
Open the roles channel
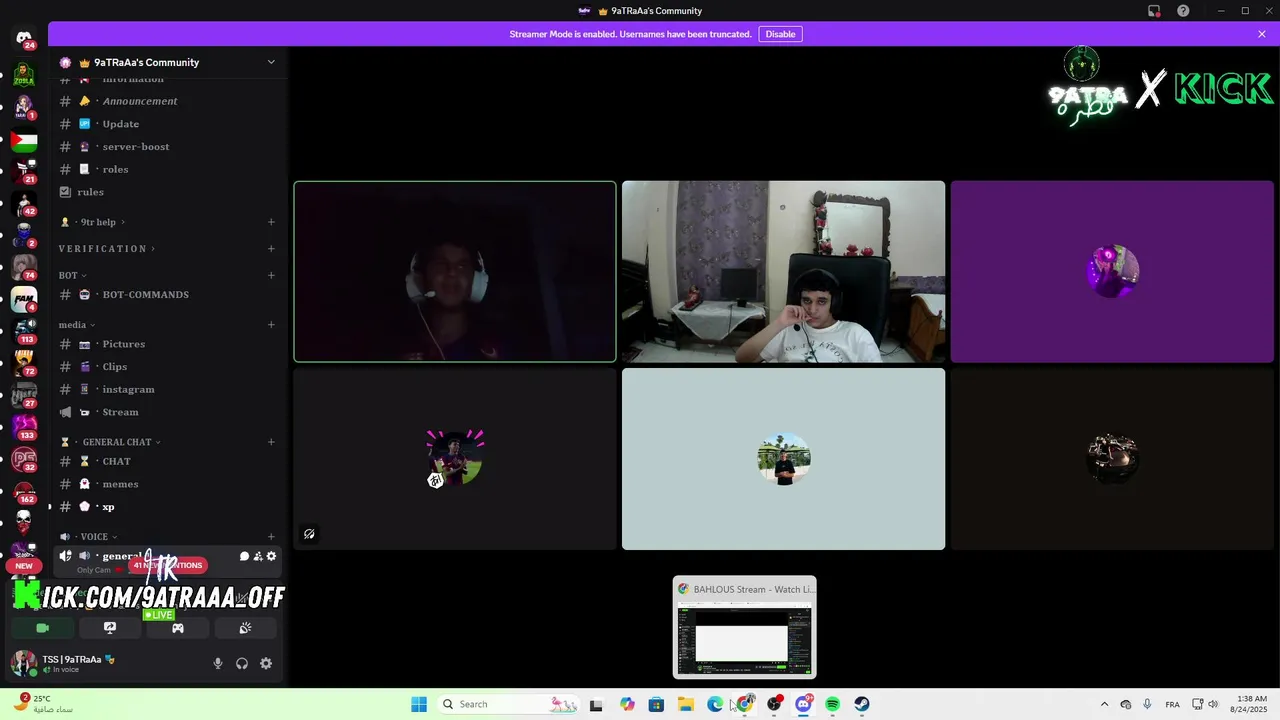(167, 170)
